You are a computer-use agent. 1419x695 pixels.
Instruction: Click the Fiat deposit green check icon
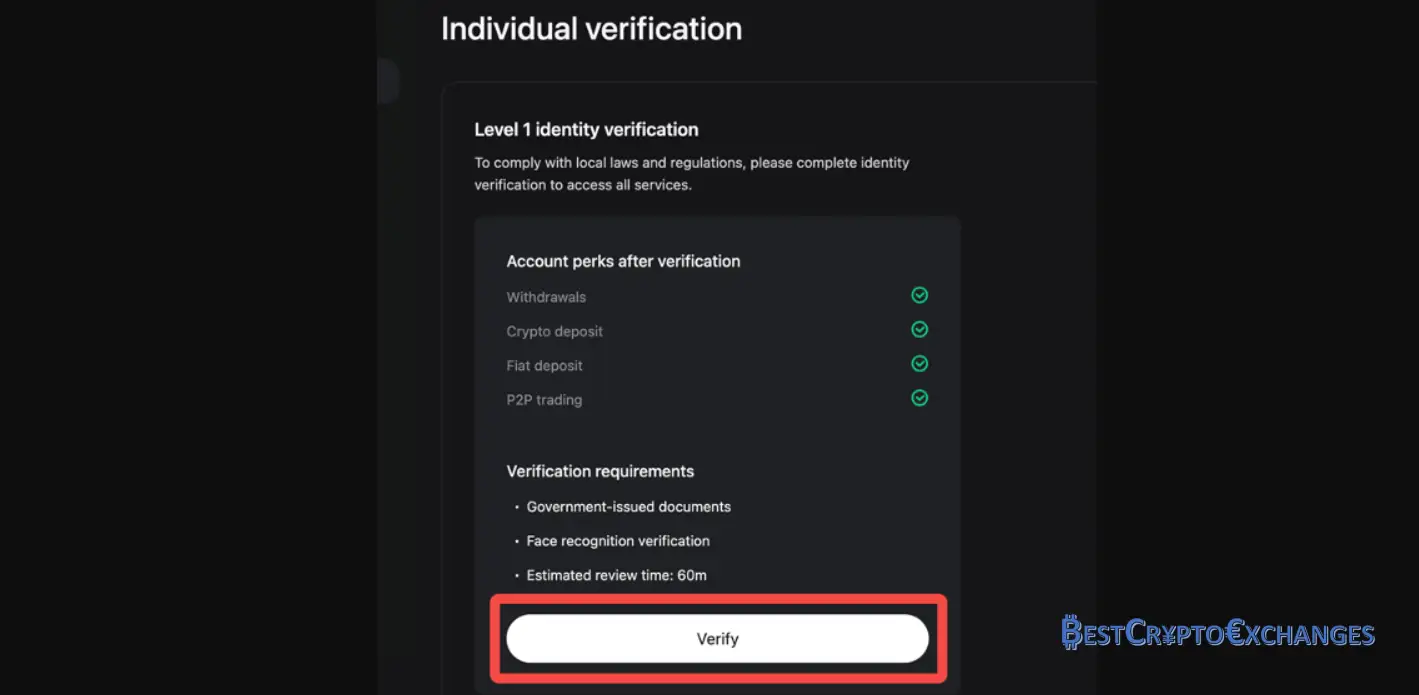point(919,364)
